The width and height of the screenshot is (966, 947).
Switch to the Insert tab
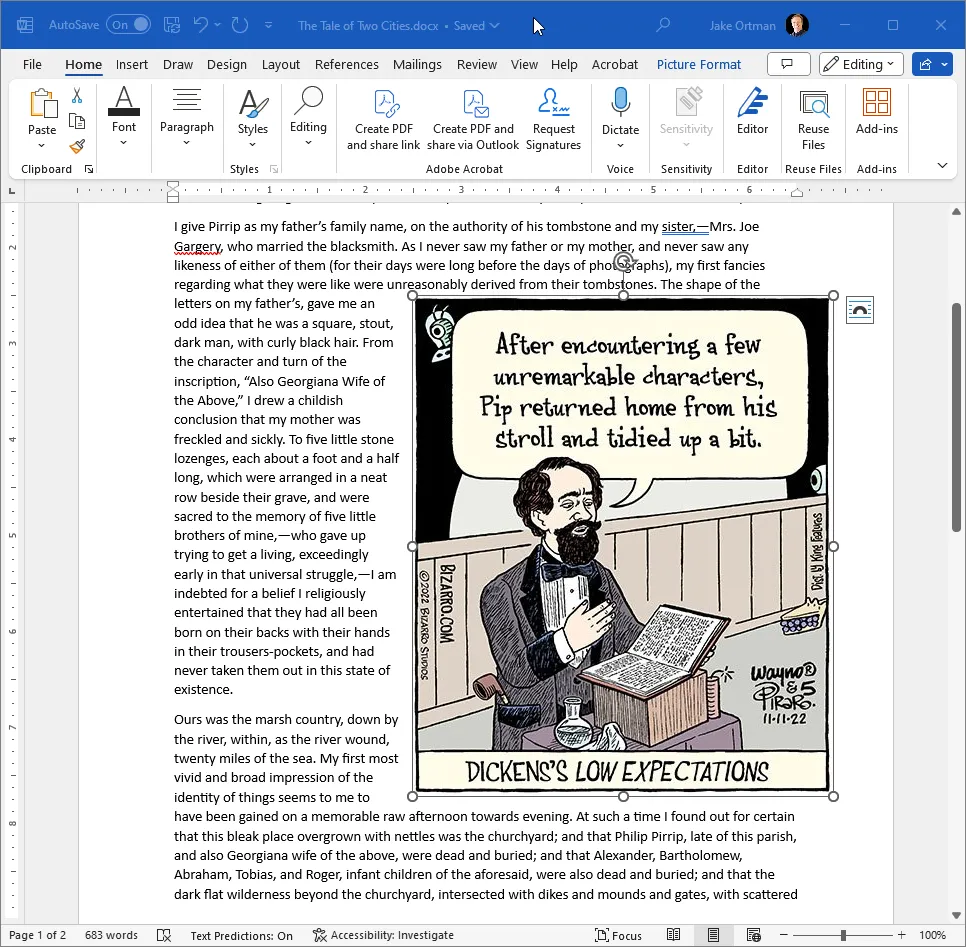[132, 65]
